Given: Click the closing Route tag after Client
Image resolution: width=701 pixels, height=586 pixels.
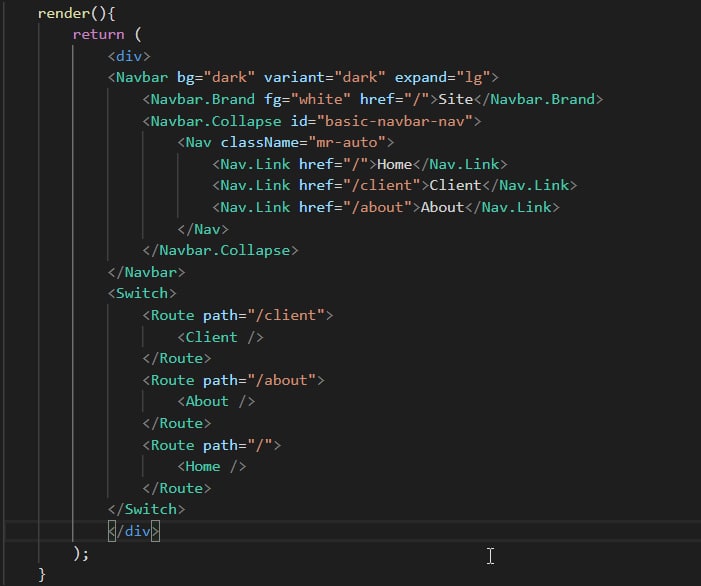Looking at the screenshot, I should [x=177, y=358].
